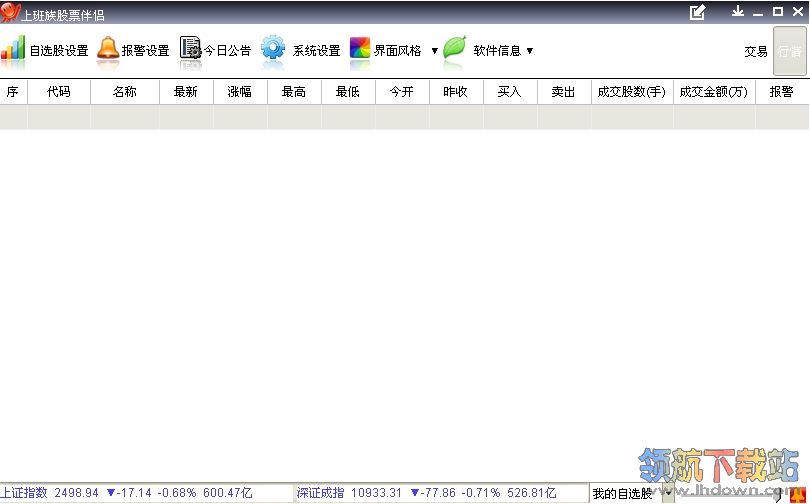Click the 600.47亿 volume value
Screen dimensions: 810x504
(228, 493)
